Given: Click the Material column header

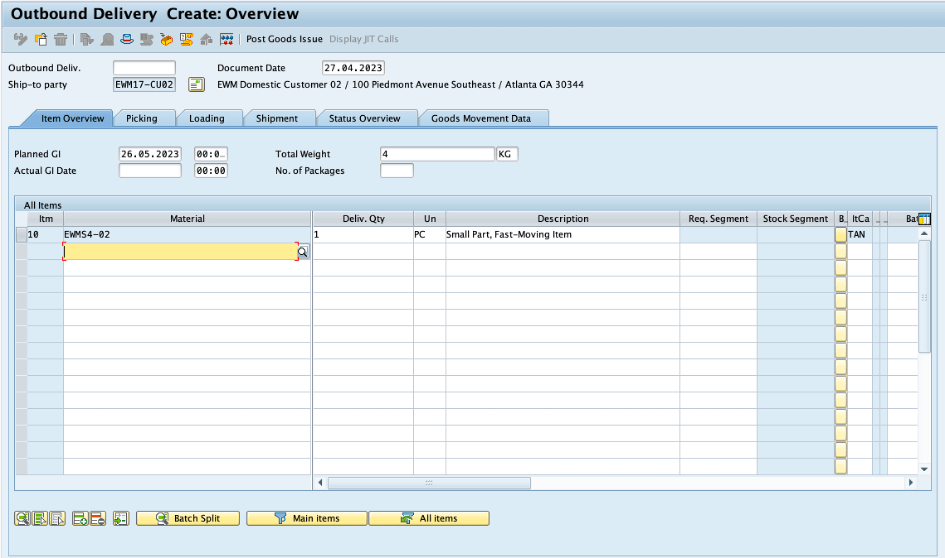Looking at the screenshot, I should tap(187, 219).
